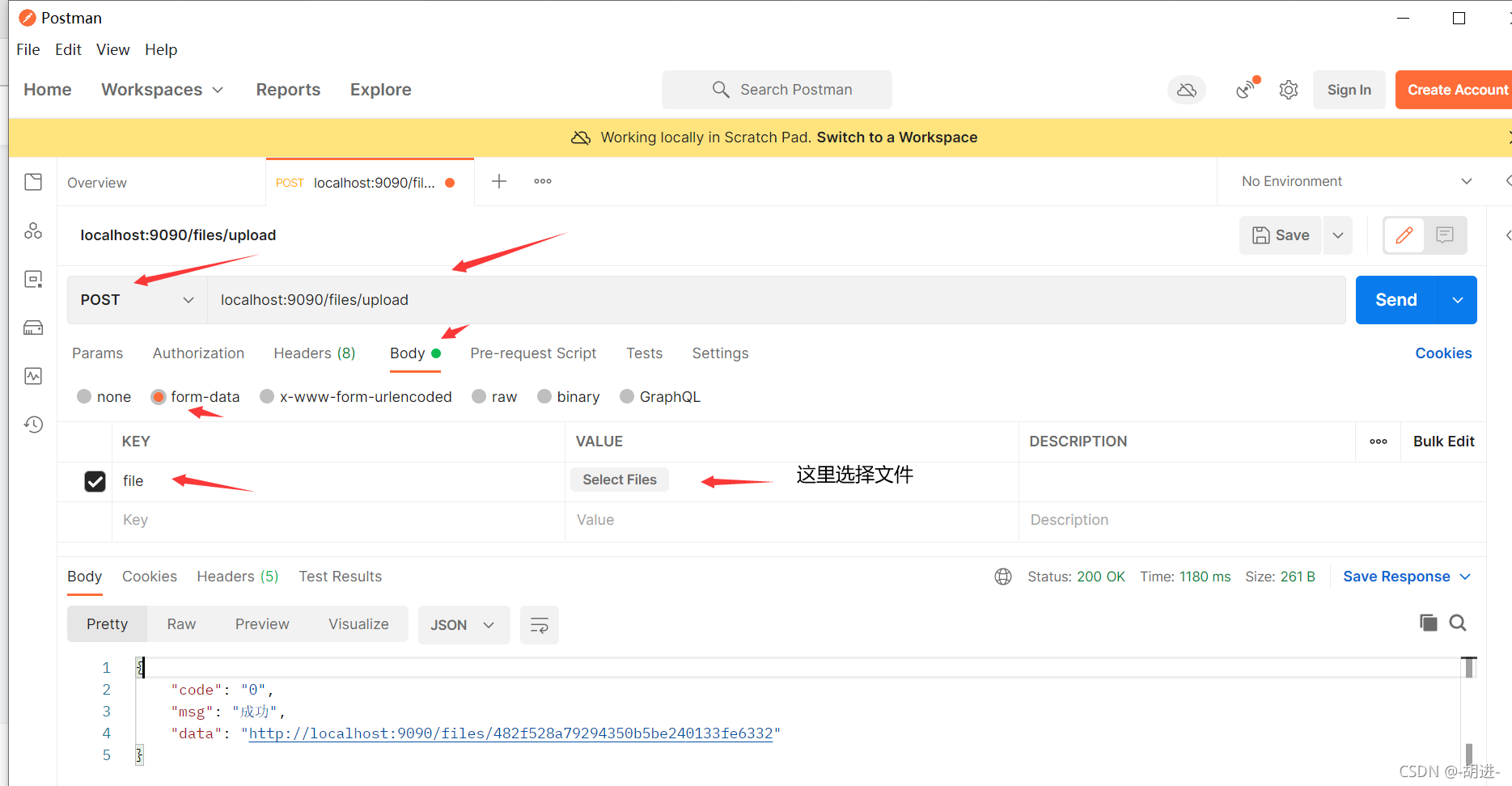Image resolution: width=1512 pixels, height=786 pixels.
Task: Open the localhost files URL in response
Action: (x=510, y=733)
